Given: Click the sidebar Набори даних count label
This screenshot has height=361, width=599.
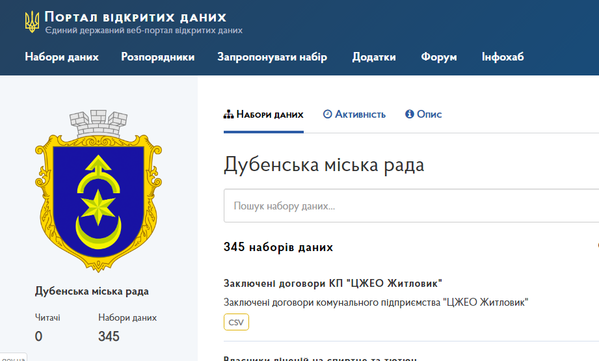Looking at the screenshot, I should pos(127,317).
